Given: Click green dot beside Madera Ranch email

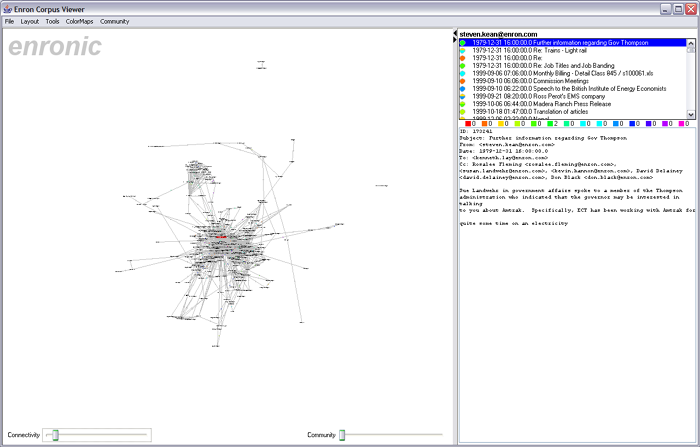Looking at the screenshot, I should [462, 104].
